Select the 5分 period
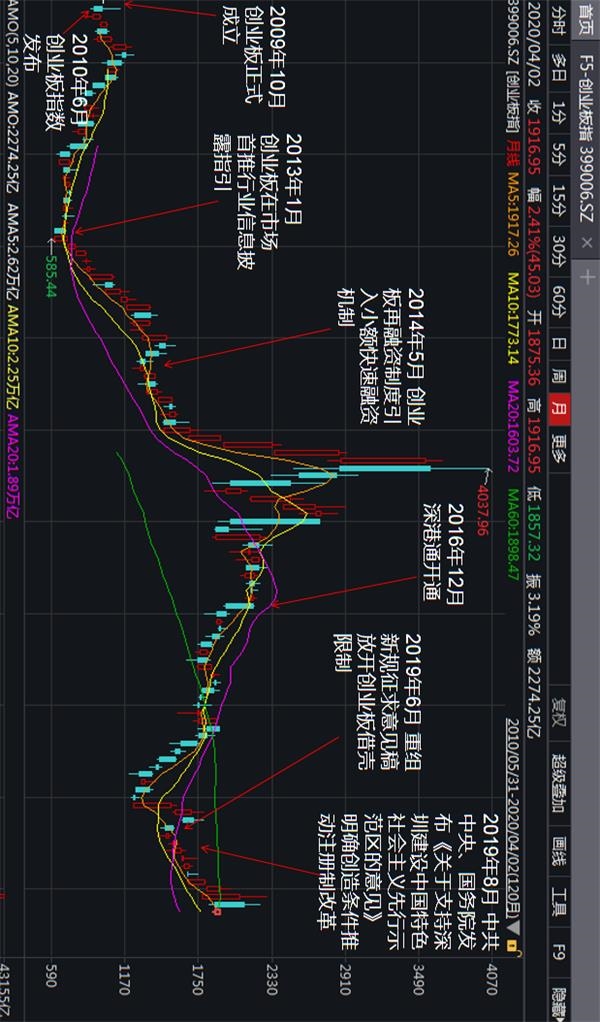This screenshot has width=600, height=1022. click(559, 156)
